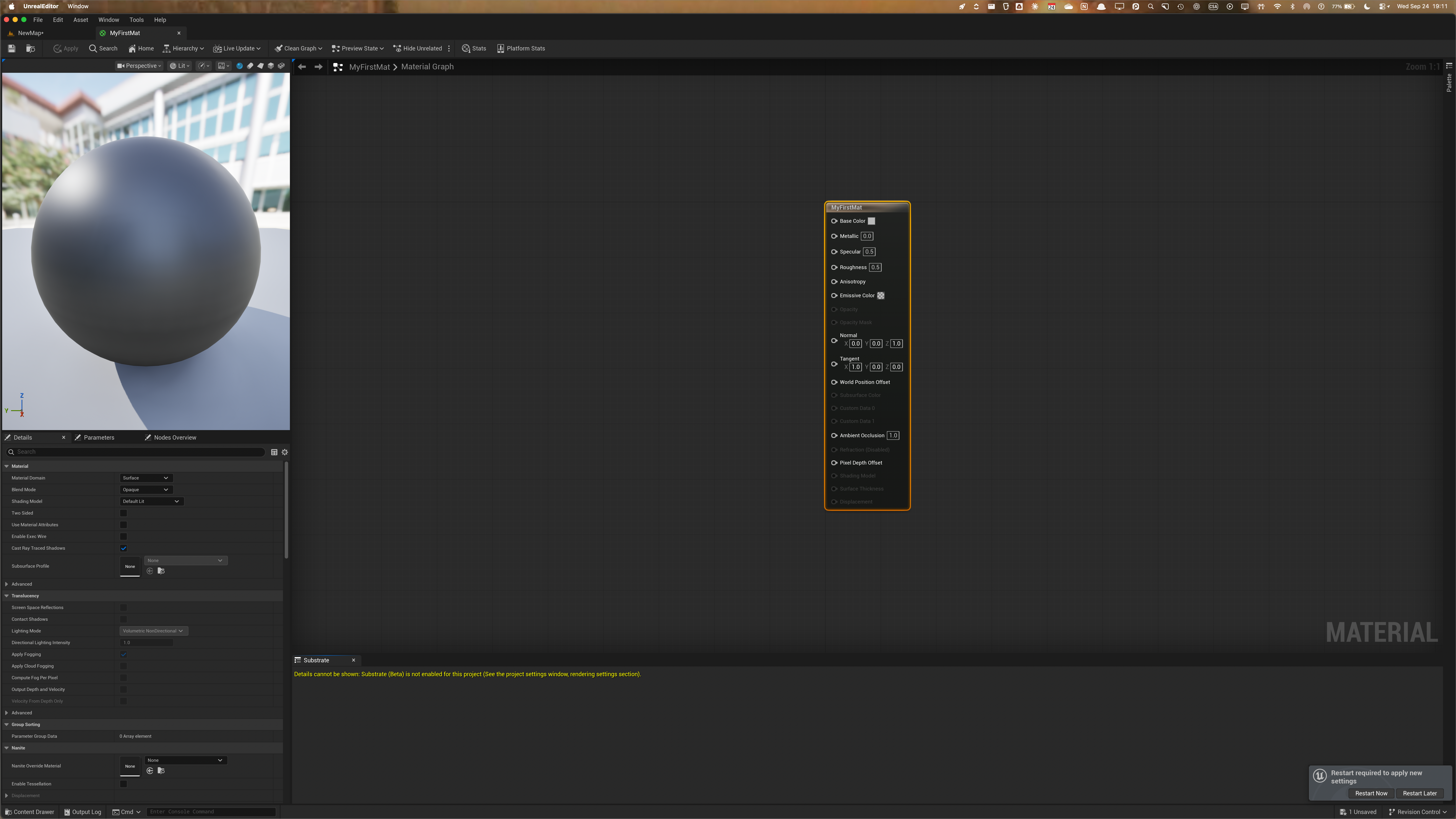Click the Search toolbar button
1456x819 pixels.
pyautogui.click(x=103, y=49)
